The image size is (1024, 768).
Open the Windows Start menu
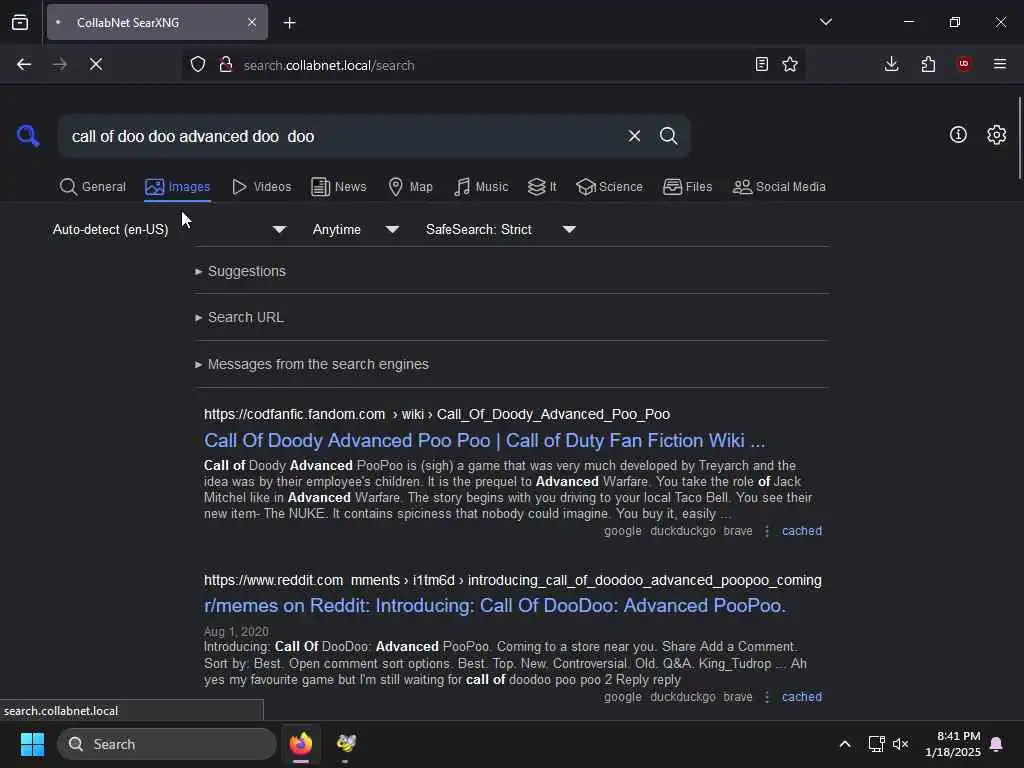tap(32, 744)
